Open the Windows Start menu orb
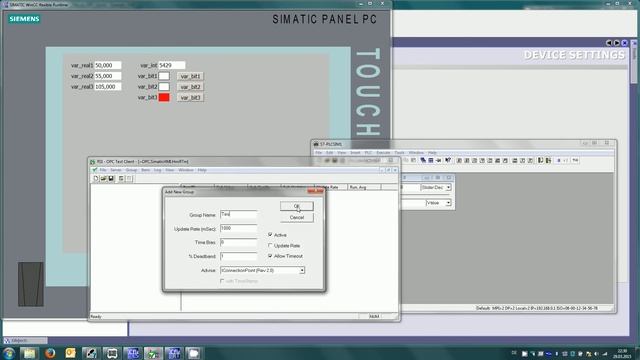Screen dimensions: 640x360 (9, 353)
